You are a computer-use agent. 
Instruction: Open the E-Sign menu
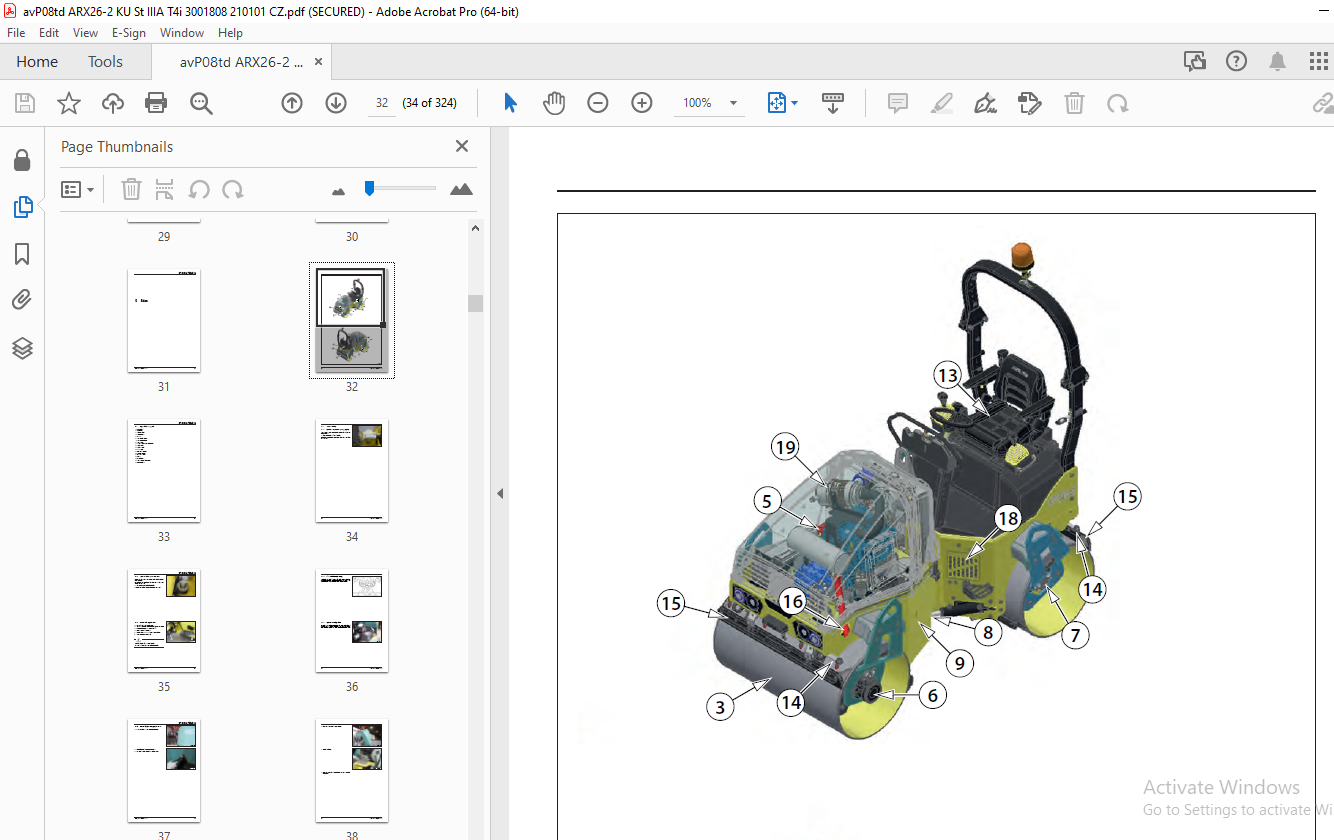pos(129,33)
